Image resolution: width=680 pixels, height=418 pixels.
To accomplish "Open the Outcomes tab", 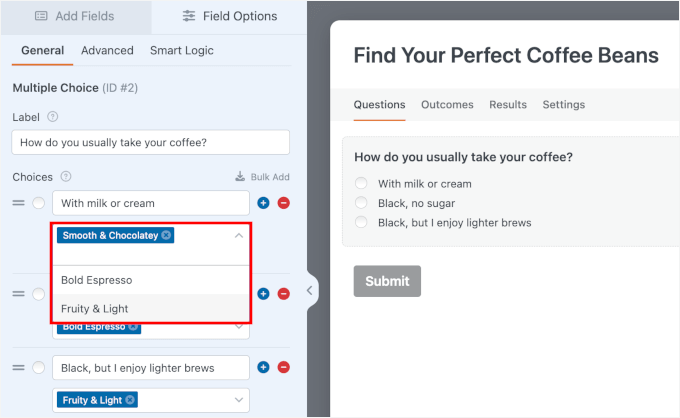I will [447, 105].
